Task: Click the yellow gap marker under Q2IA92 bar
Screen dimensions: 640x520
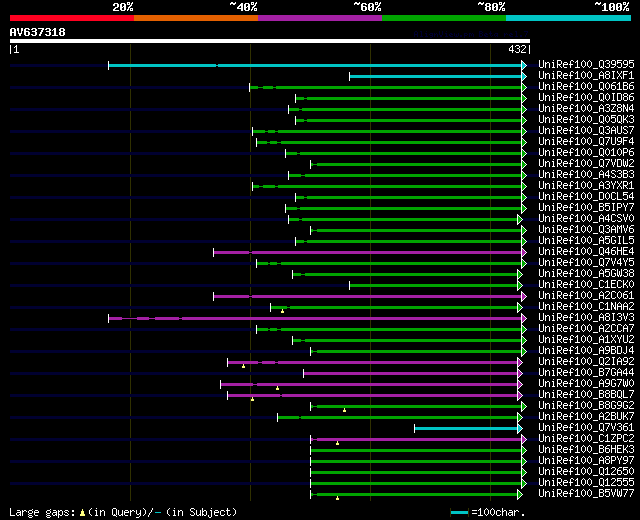Action: point(244,367)
